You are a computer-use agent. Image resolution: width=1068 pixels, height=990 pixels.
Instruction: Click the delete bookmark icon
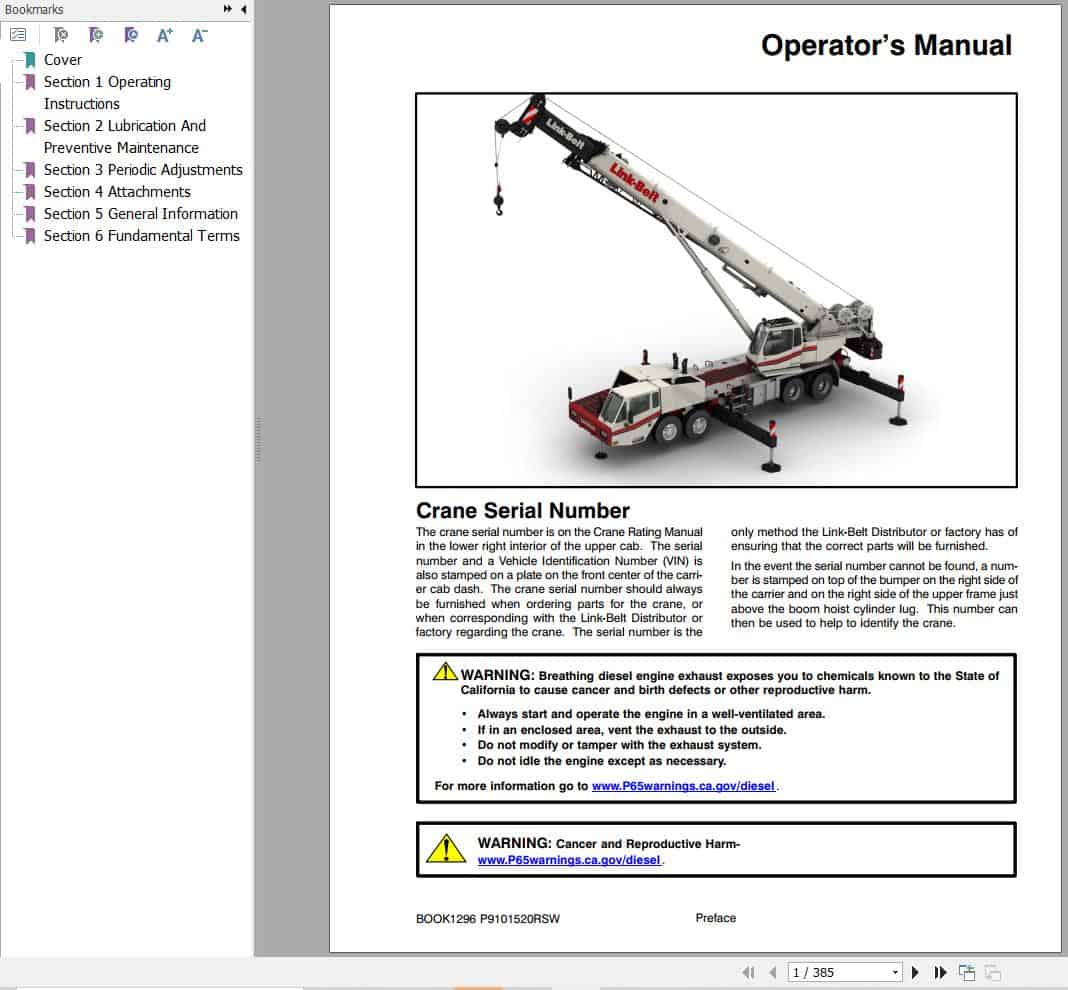click(60, 34)
